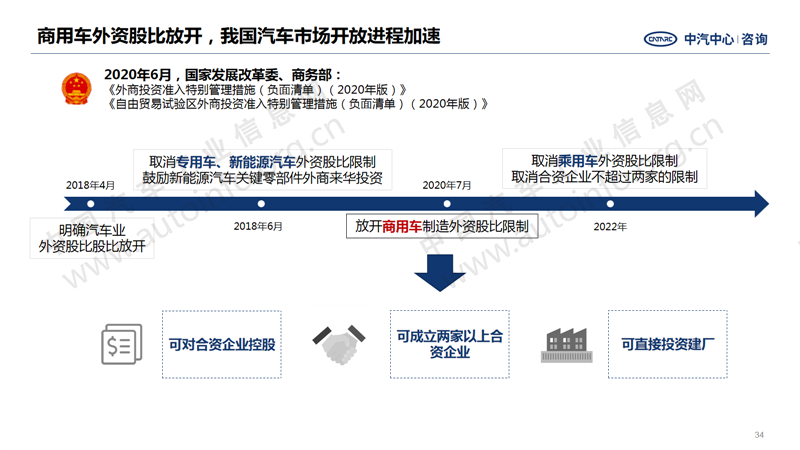
Task: Select the 2022年 timeline dot
Action: point(610,204)
